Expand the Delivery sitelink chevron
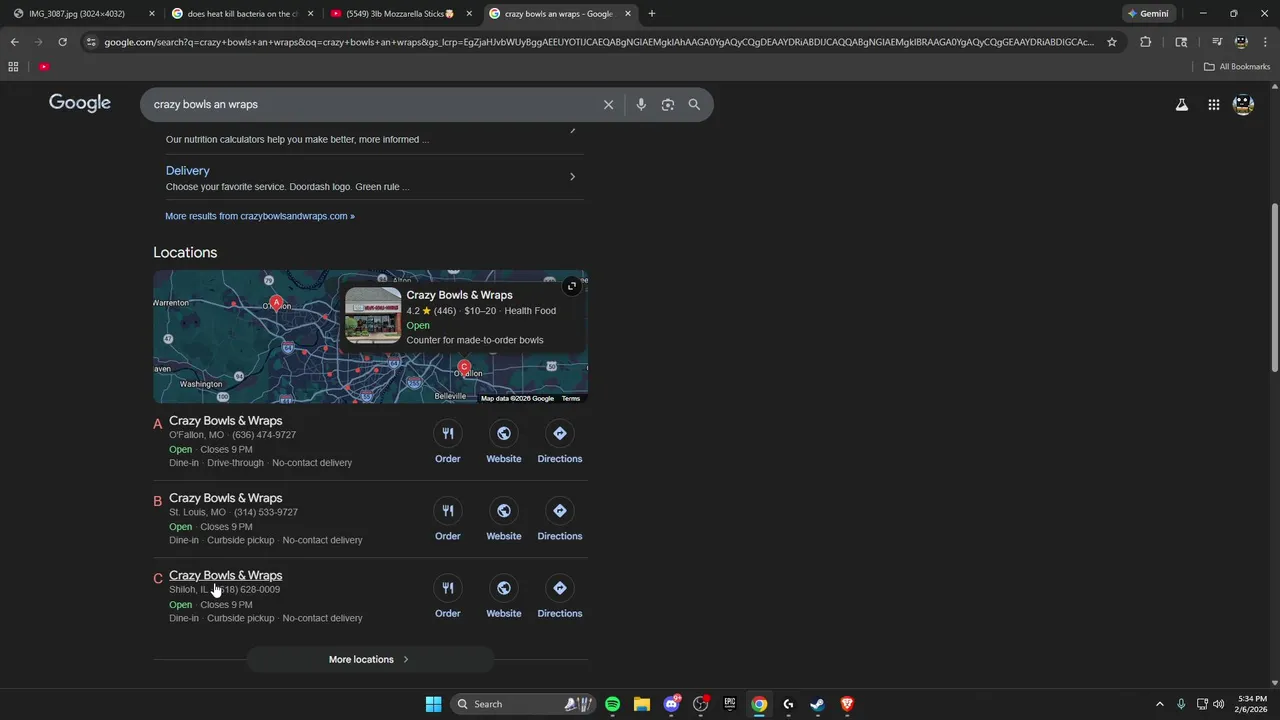 point(572,177)
